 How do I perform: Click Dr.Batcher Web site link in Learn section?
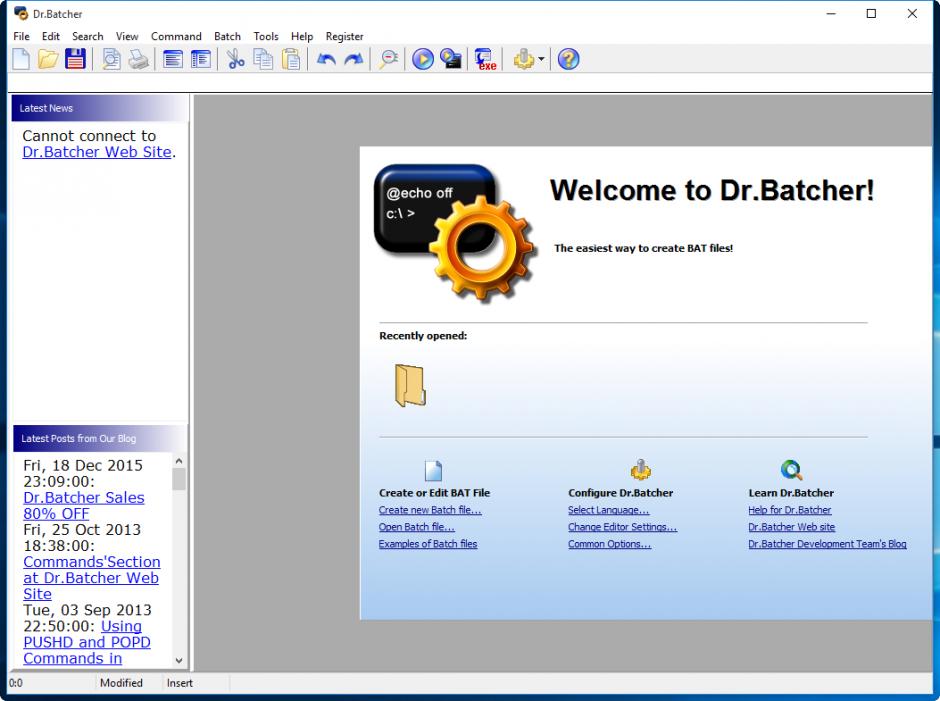(791, 526)
